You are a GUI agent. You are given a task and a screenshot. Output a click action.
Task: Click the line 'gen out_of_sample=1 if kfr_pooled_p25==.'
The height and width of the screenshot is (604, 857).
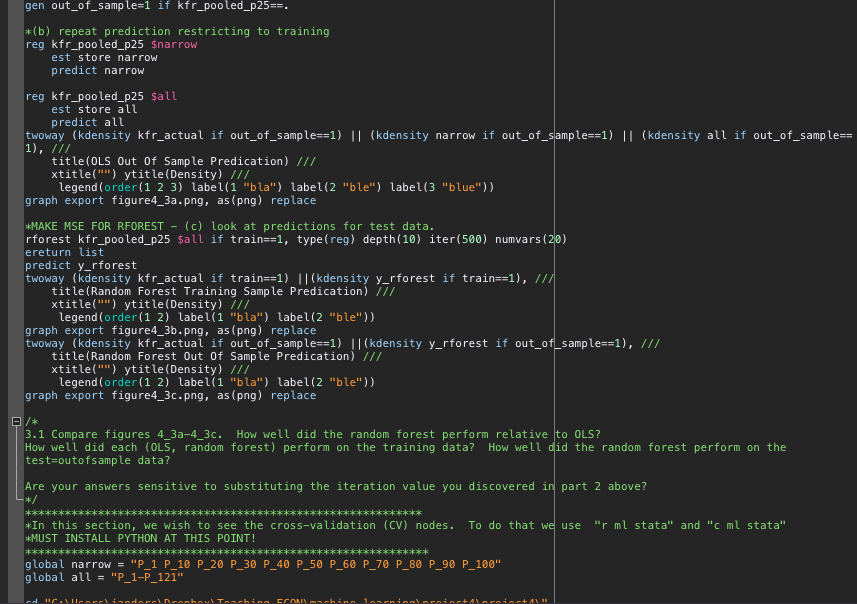tap(157, 6)
